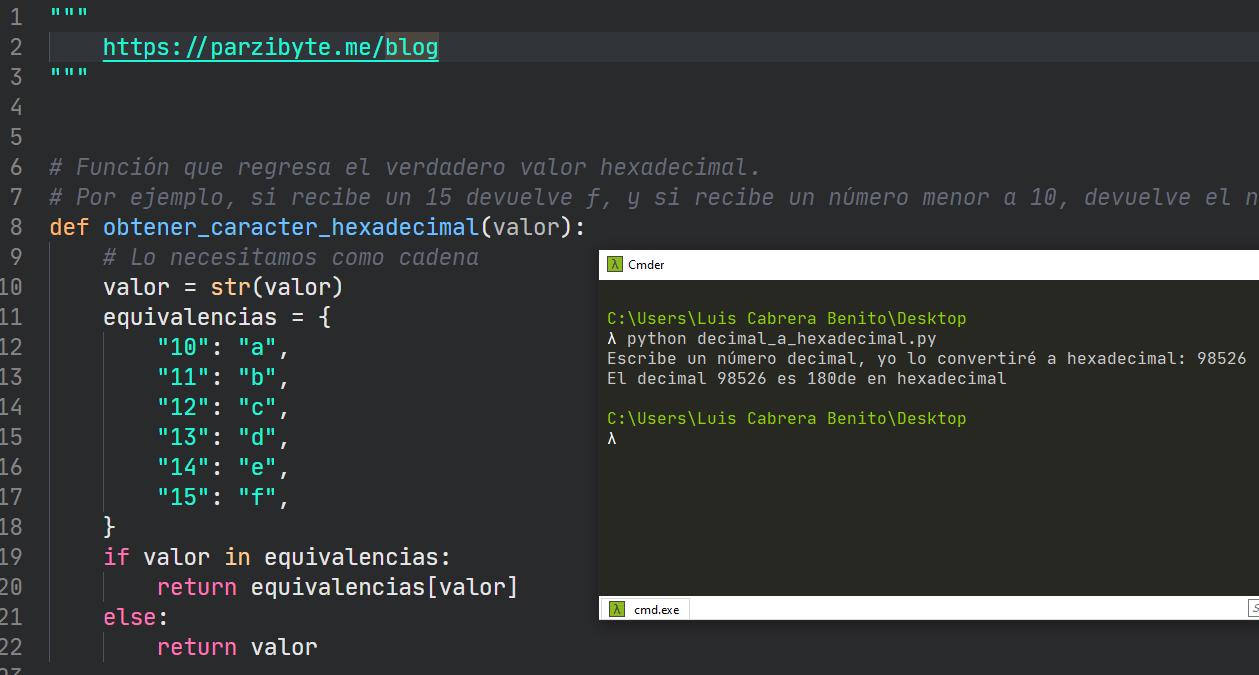This screenshot has height=675, width=1259.
Task: Click the lambda icon on the cmd.exe tab
Action: [618, 609]
